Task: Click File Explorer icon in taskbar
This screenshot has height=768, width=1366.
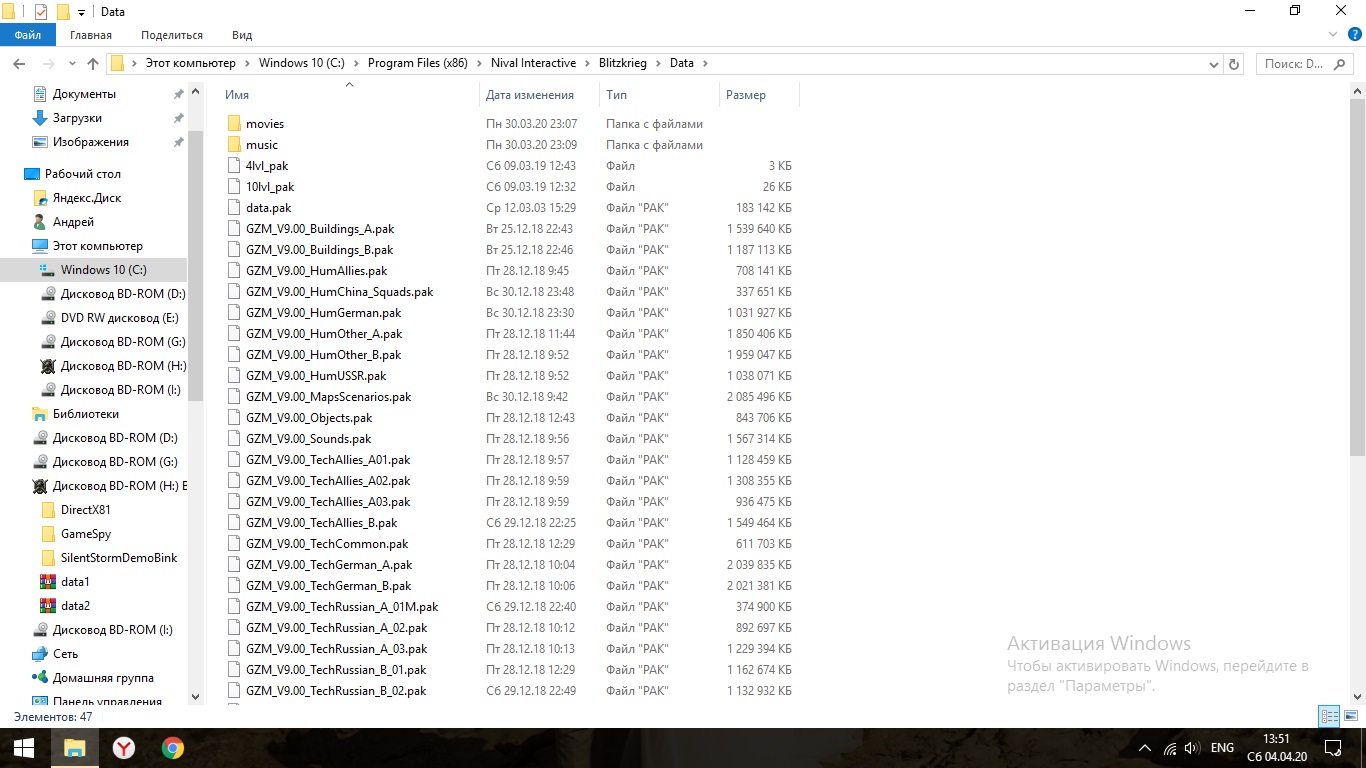Action: pyautogui.click(x=75, y=747)
